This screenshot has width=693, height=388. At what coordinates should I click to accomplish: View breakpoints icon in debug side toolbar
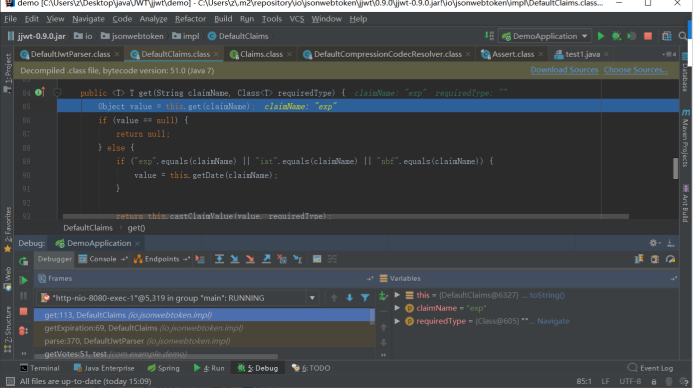[x=23, y=331]
